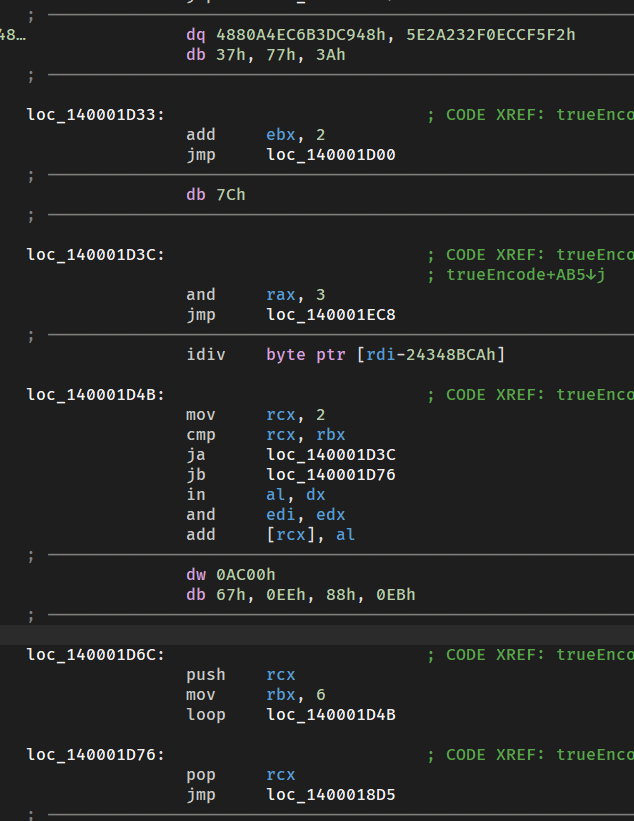Click the 'add ebx, 2' instruction
The height and width of the screenshot is (821, 634).
point(256,135)
